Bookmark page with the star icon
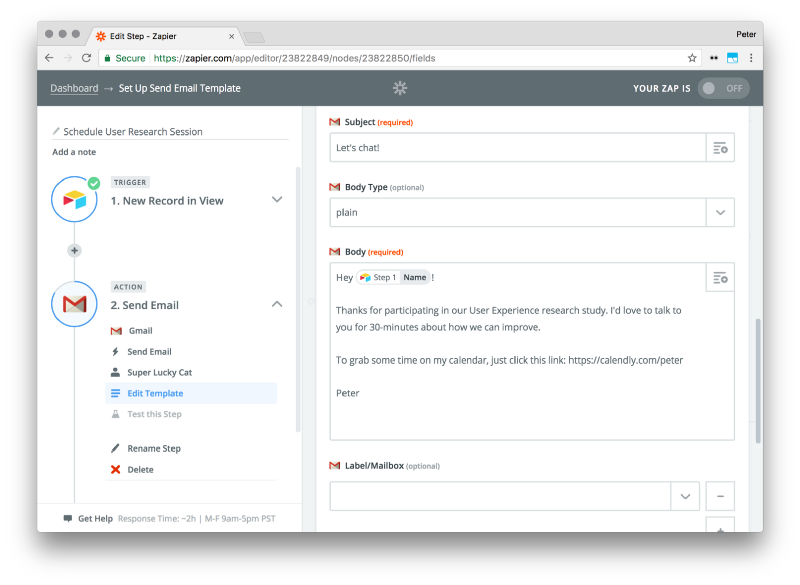800x585 pixels. 692,58
